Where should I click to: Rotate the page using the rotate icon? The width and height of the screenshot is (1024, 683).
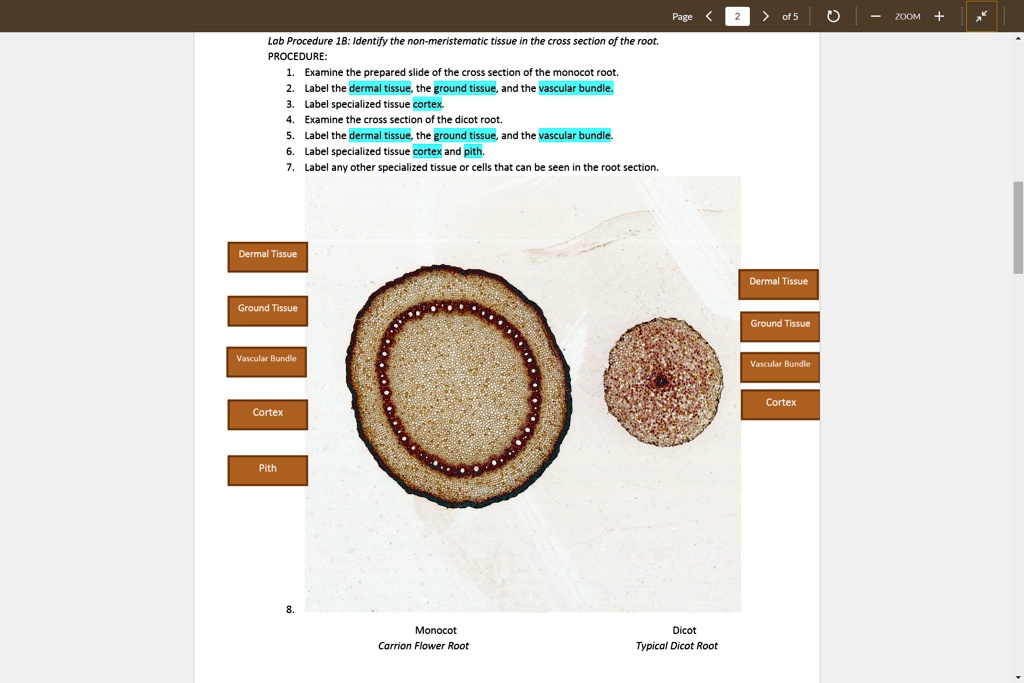point(833,16)
